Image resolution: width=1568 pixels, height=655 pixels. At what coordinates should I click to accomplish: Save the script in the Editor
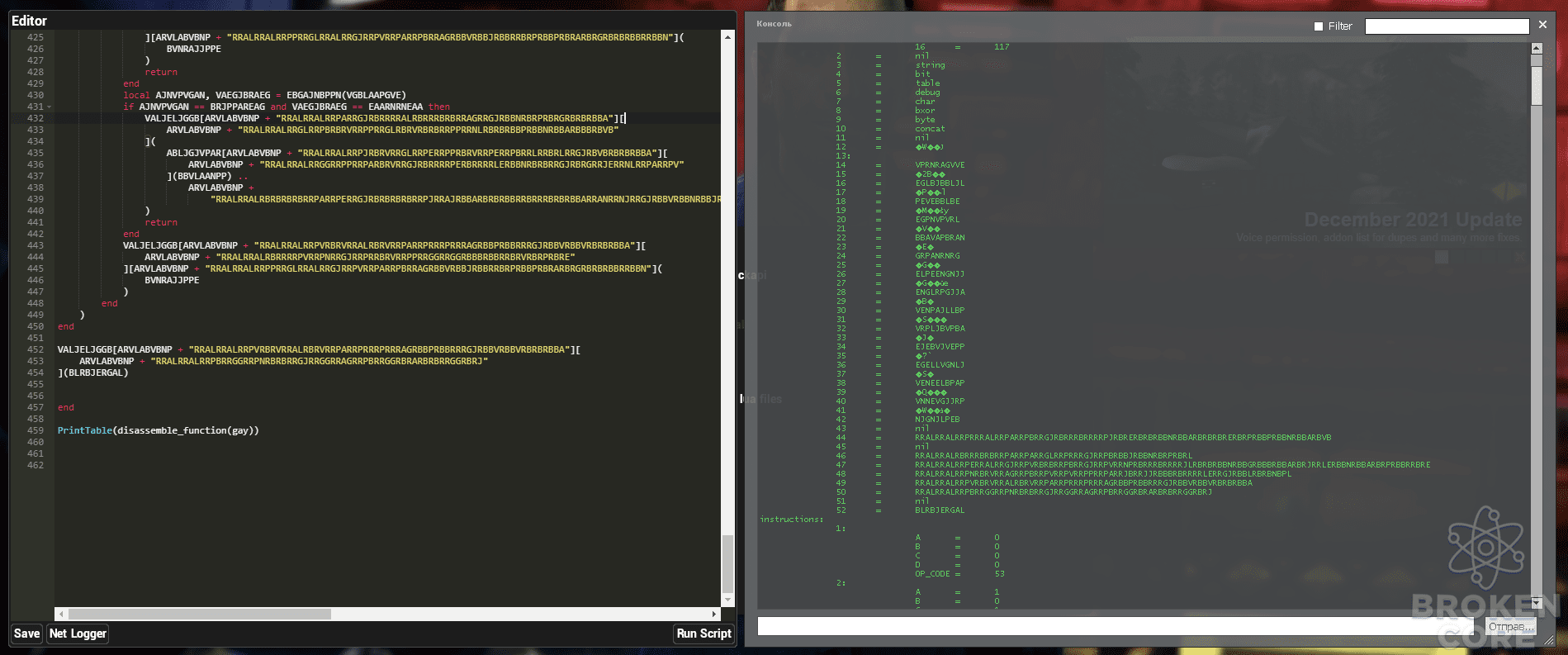(x=26, y=634)
